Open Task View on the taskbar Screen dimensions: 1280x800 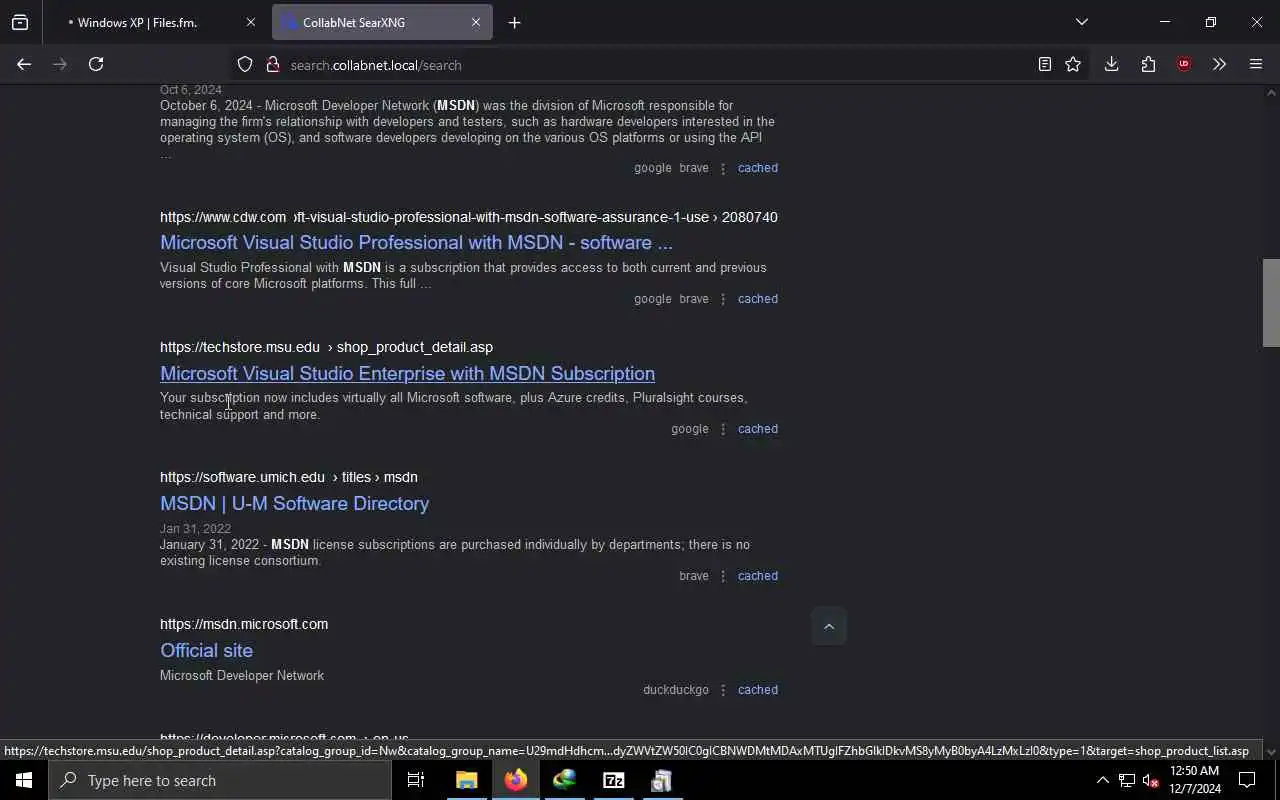(x=416, y=780)
